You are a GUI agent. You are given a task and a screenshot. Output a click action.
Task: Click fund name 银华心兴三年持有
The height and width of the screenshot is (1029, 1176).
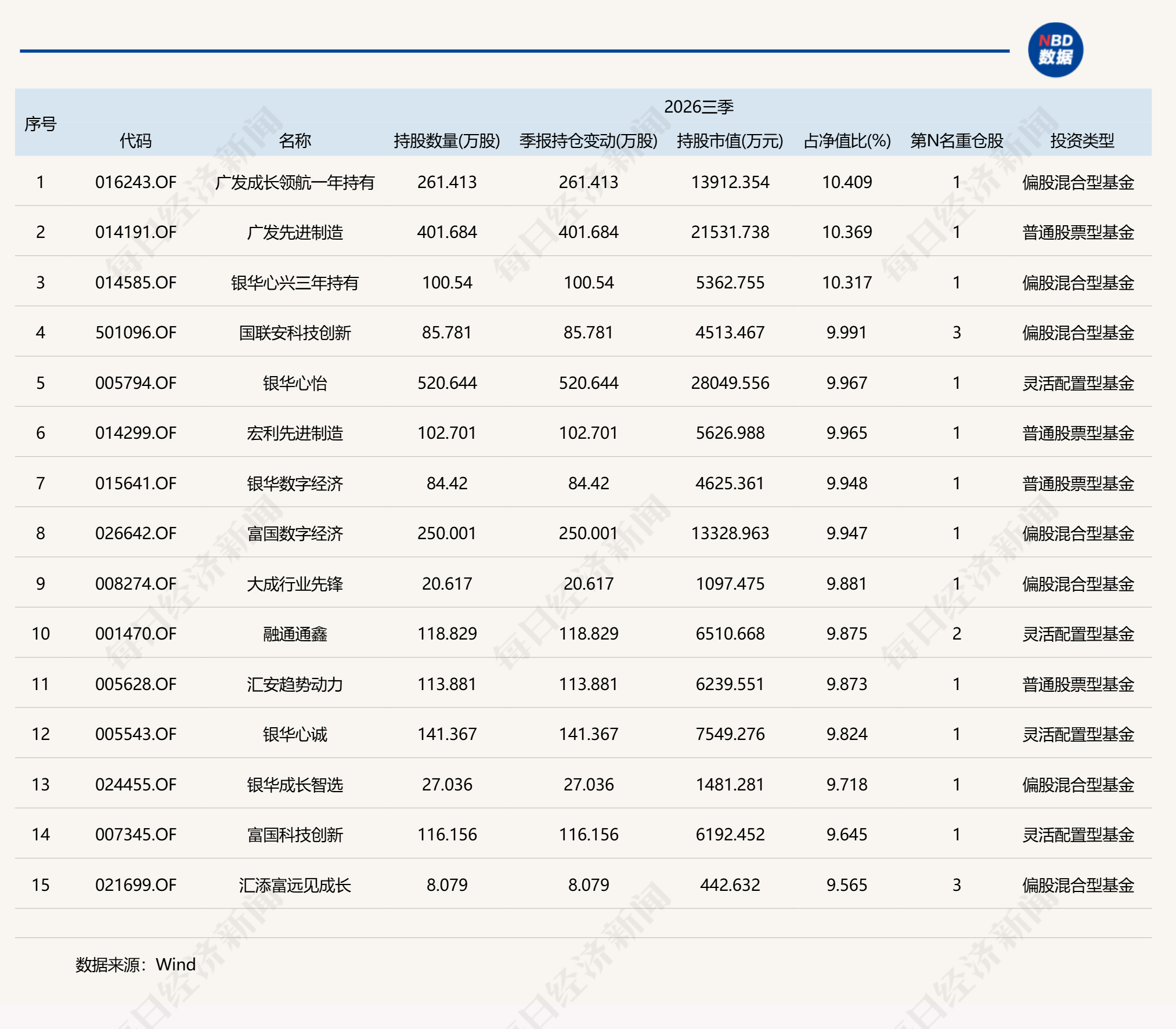point(295,283)
